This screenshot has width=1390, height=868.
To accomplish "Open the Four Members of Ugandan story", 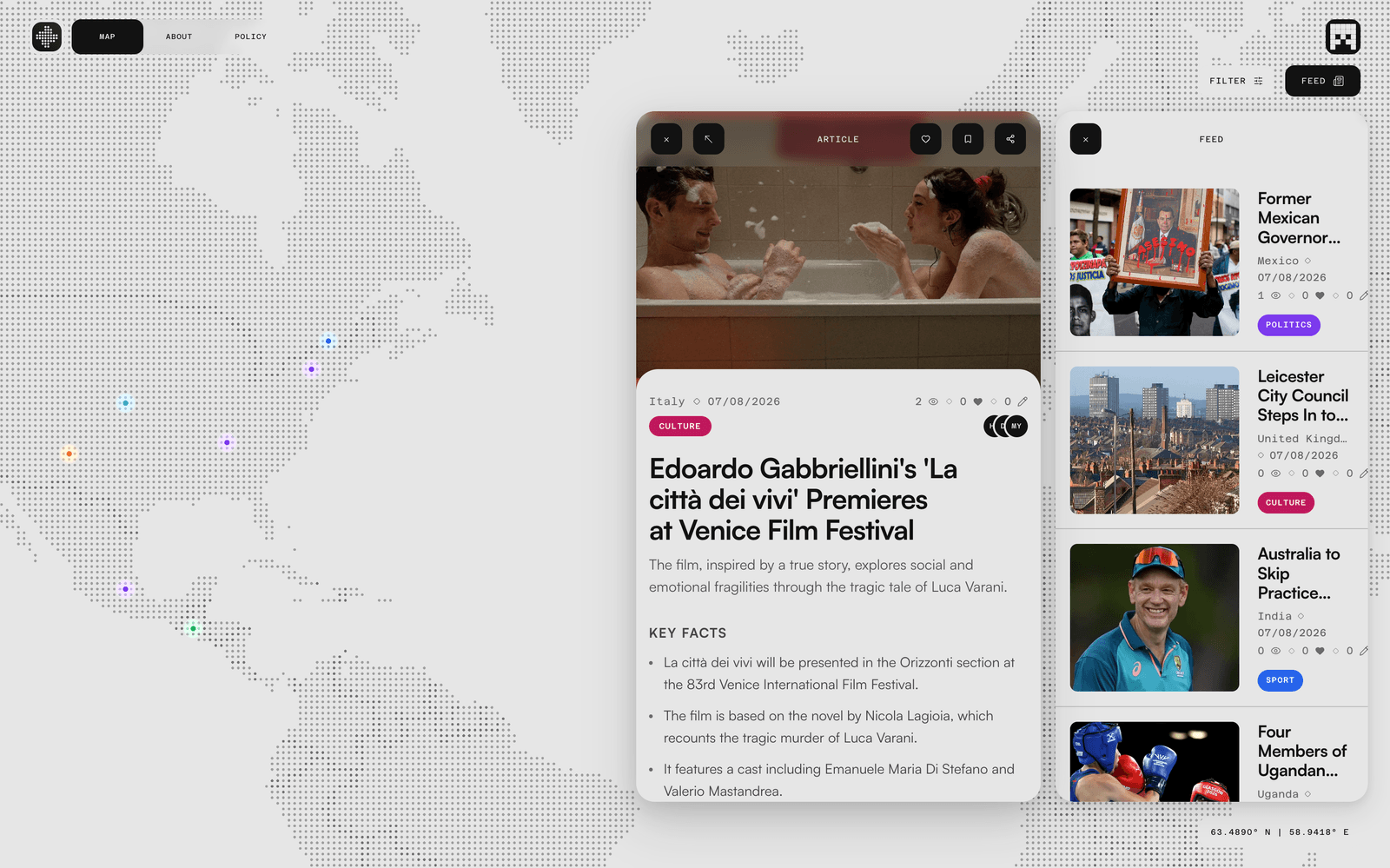I will click(x=1301, y=752).
